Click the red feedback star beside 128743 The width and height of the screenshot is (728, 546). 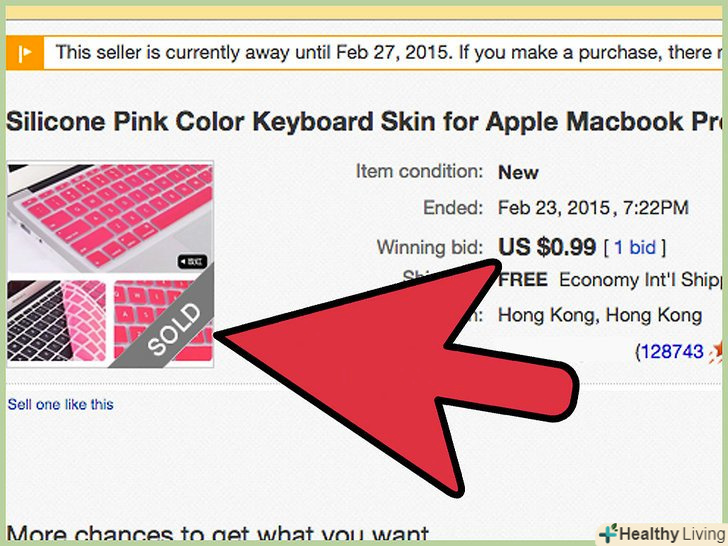(717, 352)
